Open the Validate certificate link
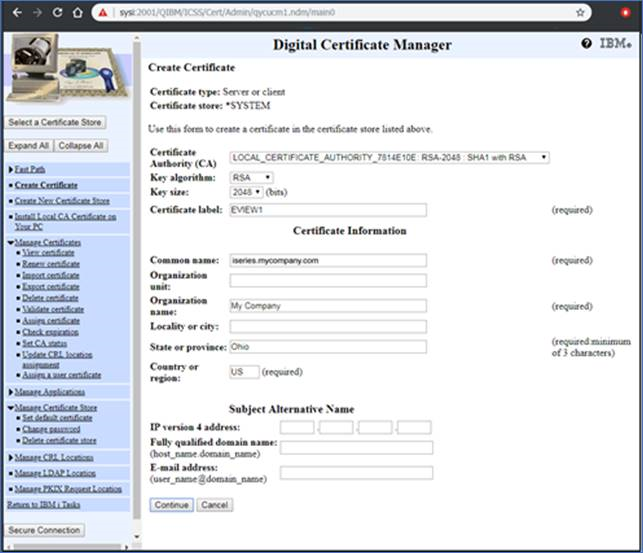This screenshot has width=643, height=553. pos(53,309)
